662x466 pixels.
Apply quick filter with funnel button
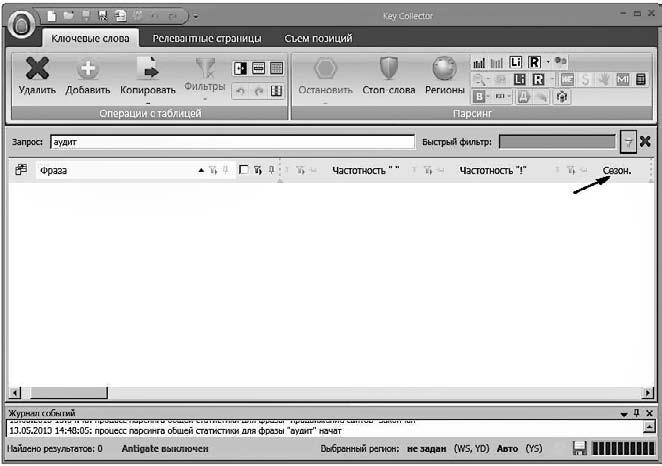[627, 142]
